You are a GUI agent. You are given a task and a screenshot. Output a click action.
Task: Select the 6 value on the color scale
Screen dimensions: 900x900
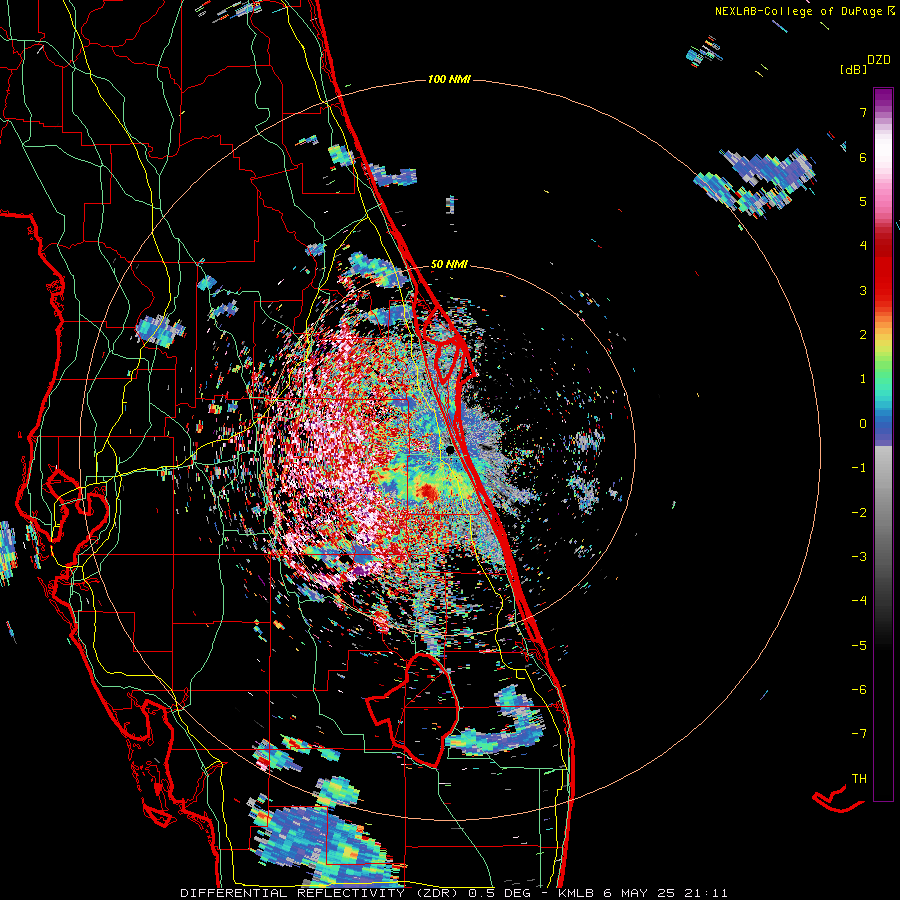pos(863,157)
